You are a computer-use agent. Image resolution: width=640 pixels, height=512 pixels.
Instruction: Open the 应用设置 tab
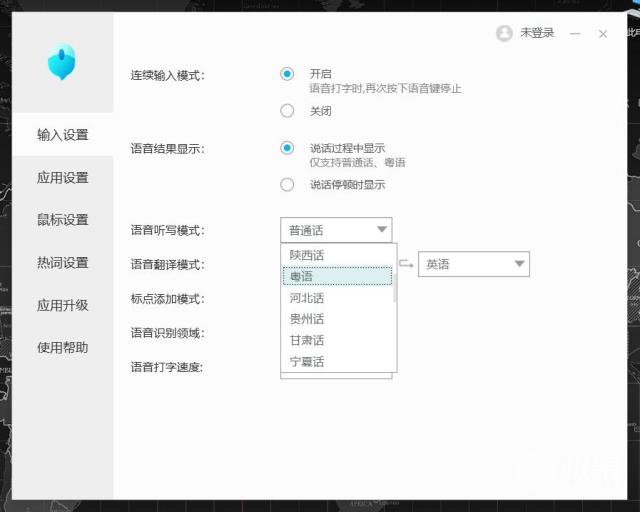[x=62, y=178]
